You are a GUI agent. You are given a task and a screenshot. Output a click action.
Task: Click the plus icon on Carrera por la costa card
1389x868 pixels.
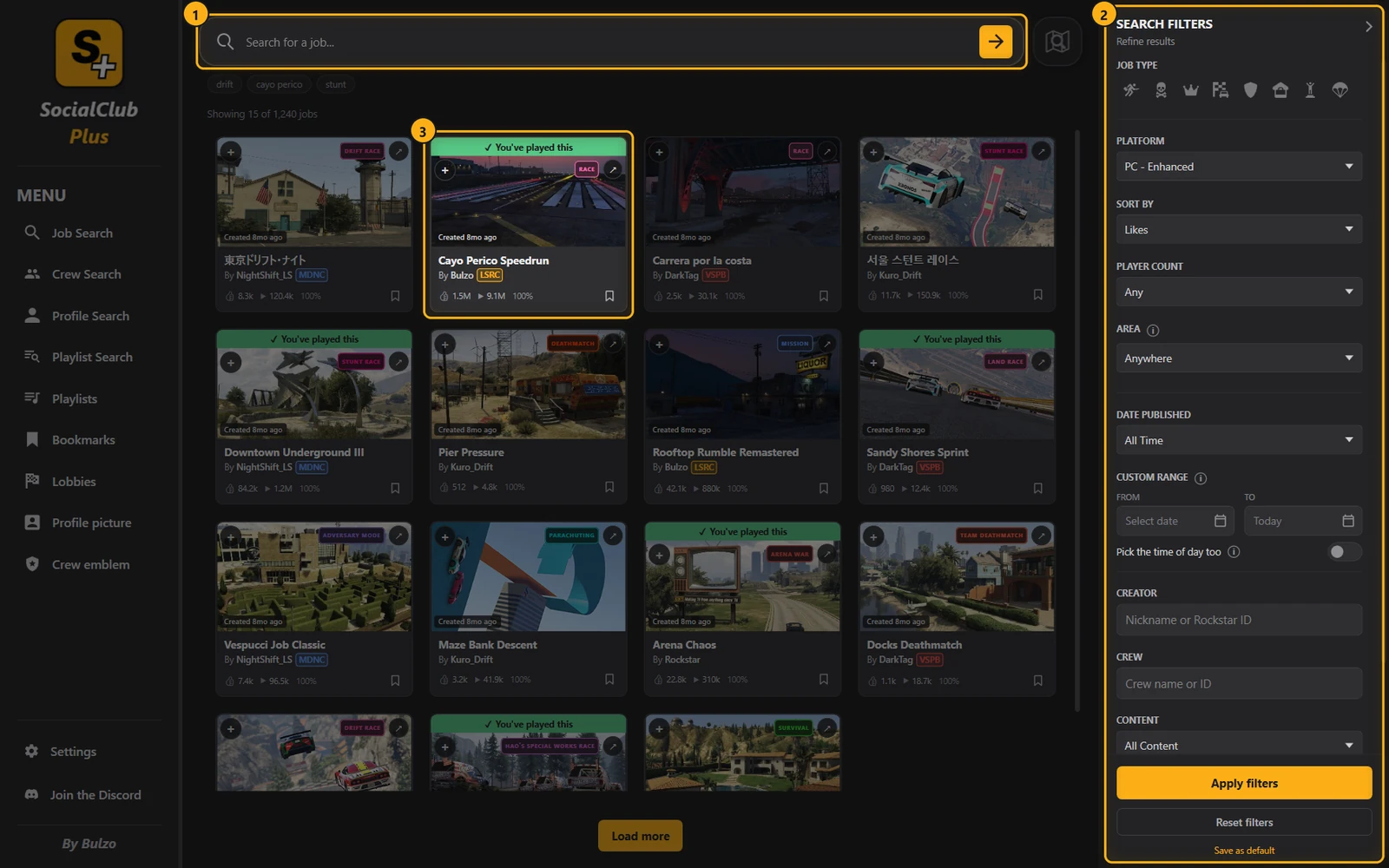[659, 152]
